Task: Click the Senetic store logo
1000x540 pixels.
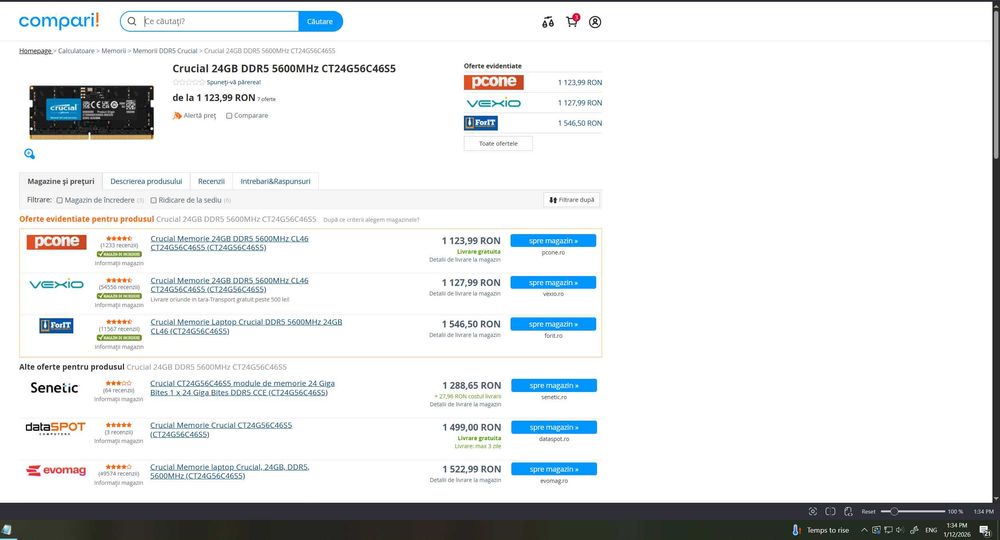Action: point(54,388)
